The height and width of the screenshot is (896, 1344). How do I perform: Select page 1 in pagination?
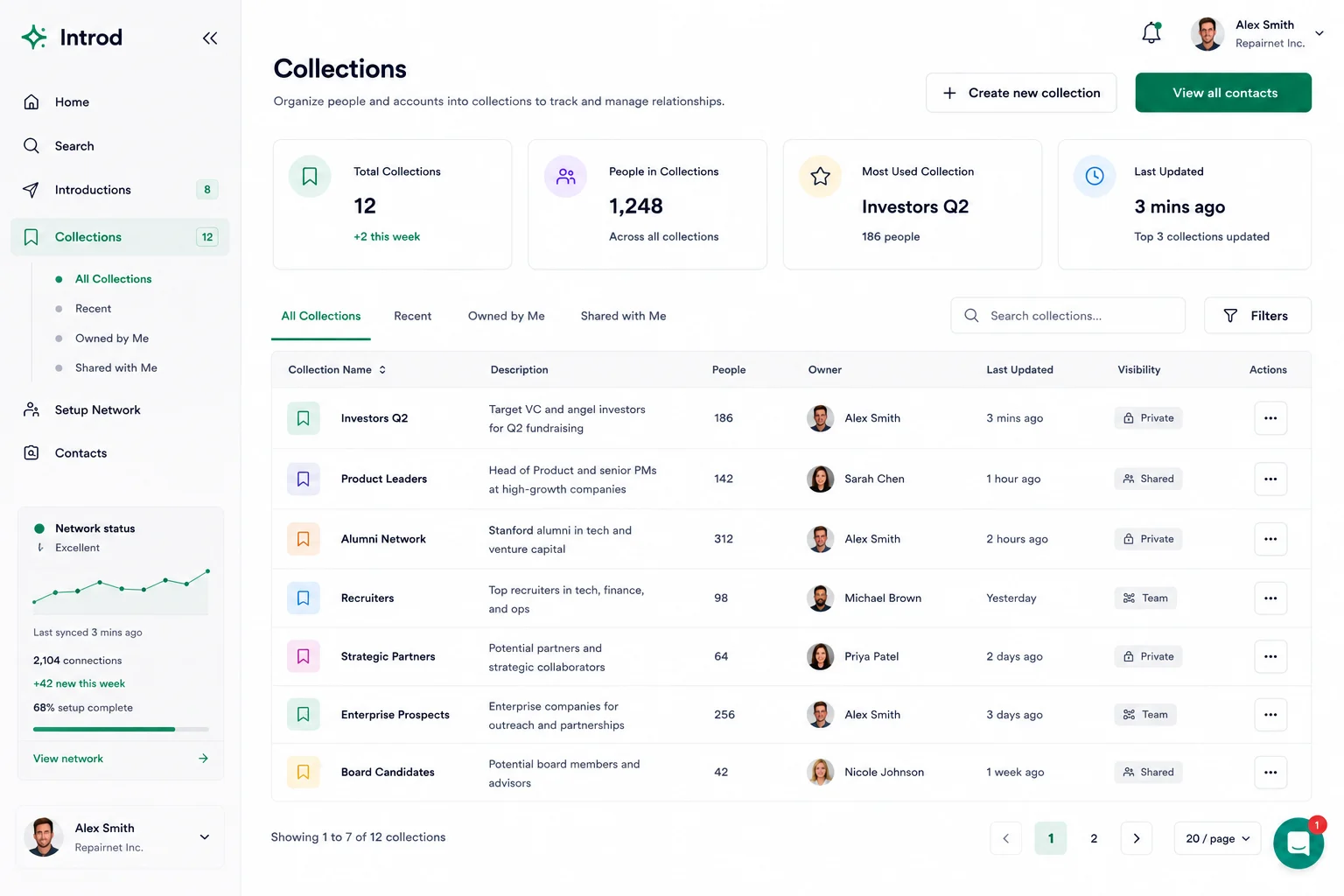pyautogui.click(x=1051, y=838)
